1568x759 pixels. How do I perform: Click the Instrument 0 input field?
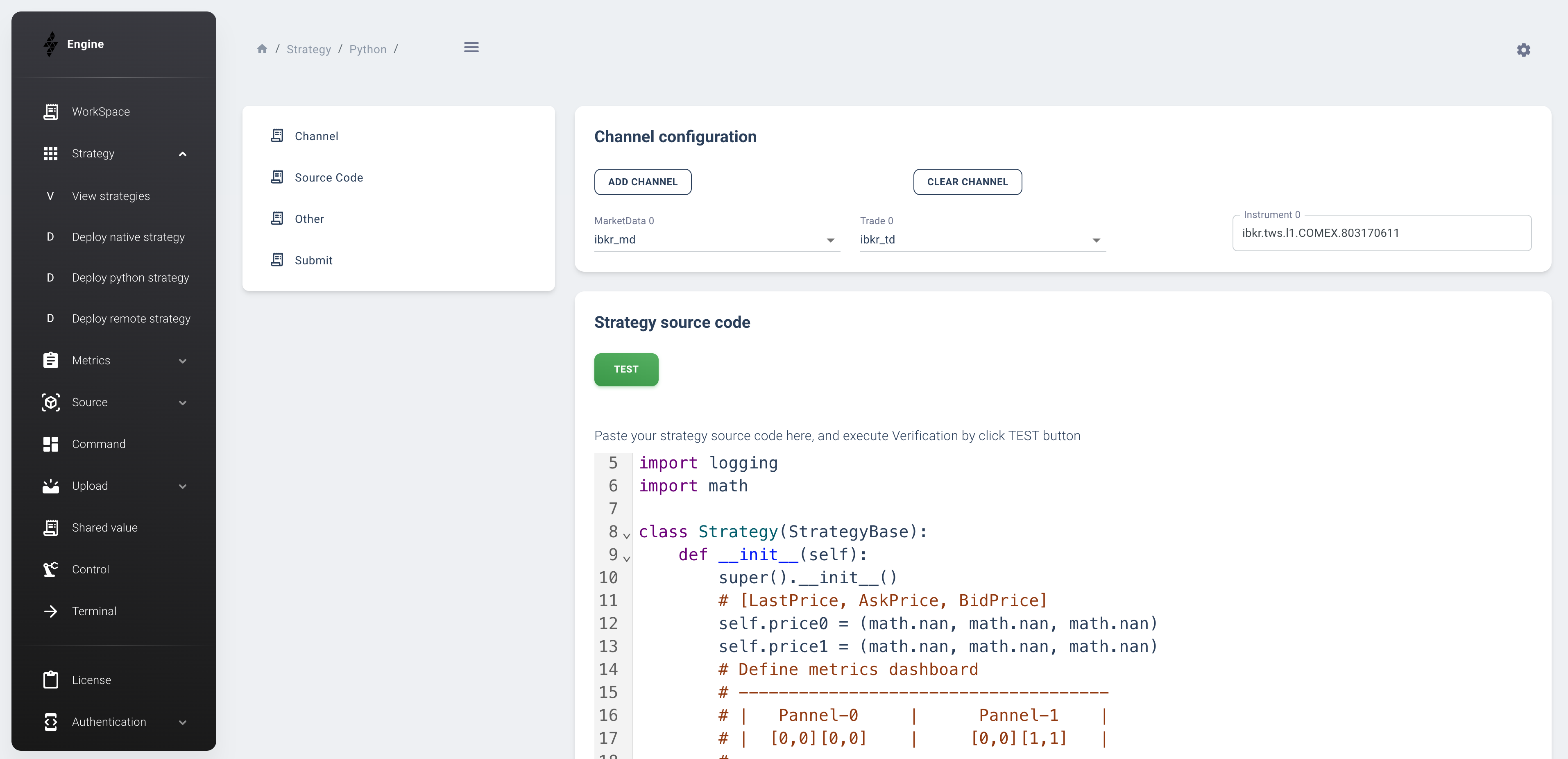(1382, 233)
